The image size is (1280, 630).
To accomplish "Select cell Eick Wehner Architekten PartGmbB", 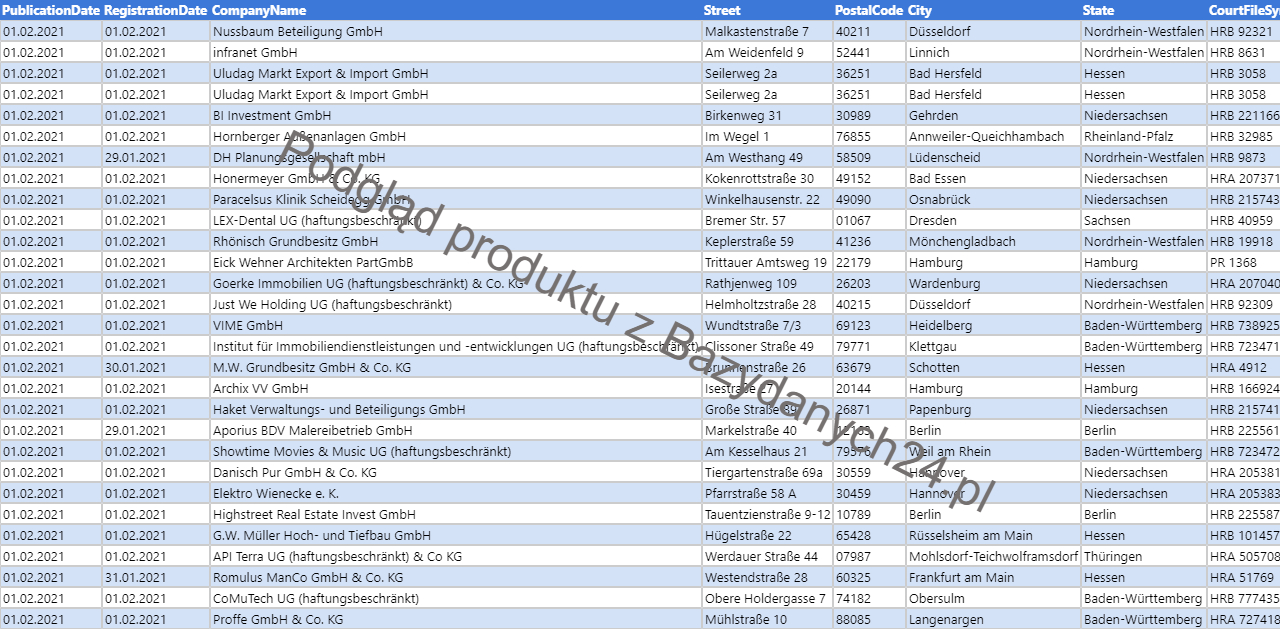I will pyautogui.click(x=456, y=262).
